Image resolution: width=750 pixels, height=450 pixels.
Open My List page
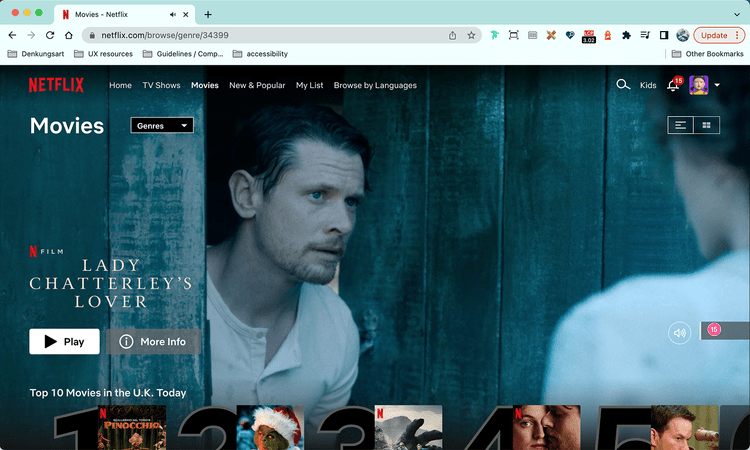(x=309, y=85)
